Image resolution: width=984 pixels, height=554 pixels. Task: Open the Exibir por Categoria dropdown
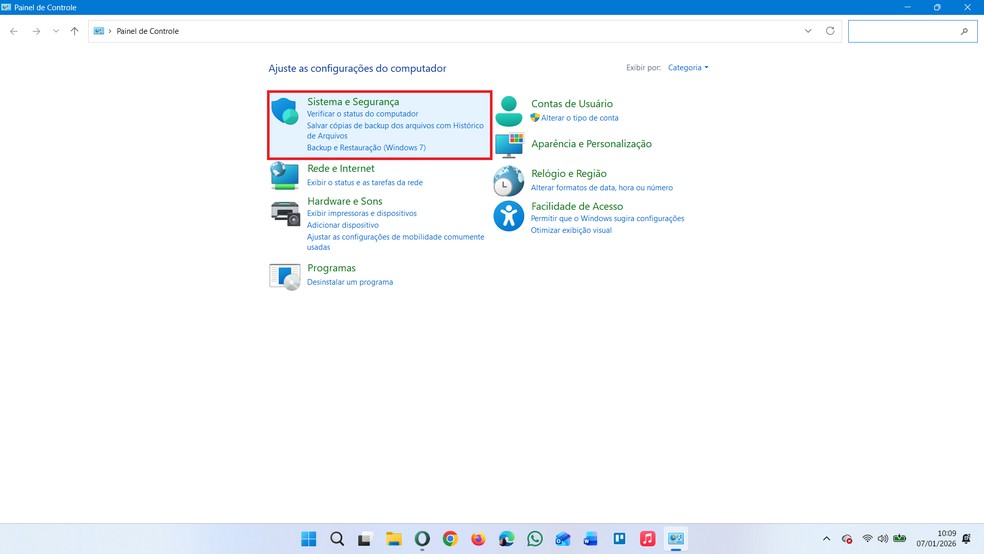(x=688, y=68)
